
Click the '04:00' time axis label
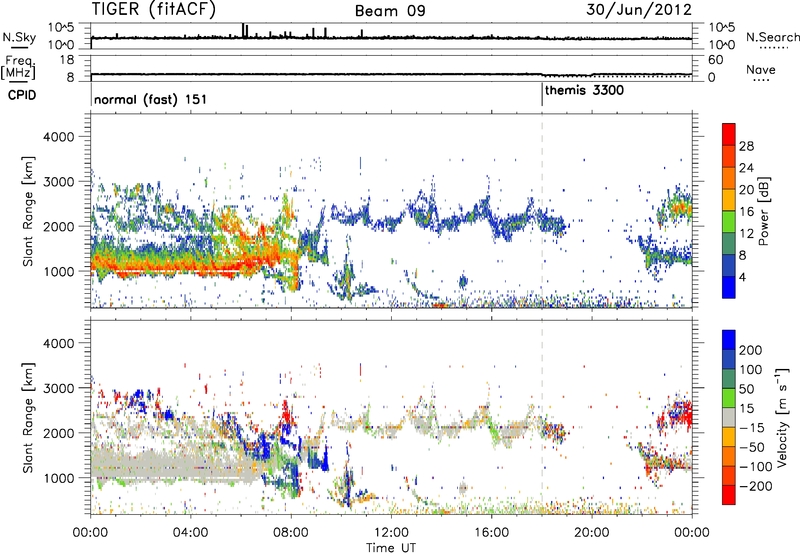point(191,533)
